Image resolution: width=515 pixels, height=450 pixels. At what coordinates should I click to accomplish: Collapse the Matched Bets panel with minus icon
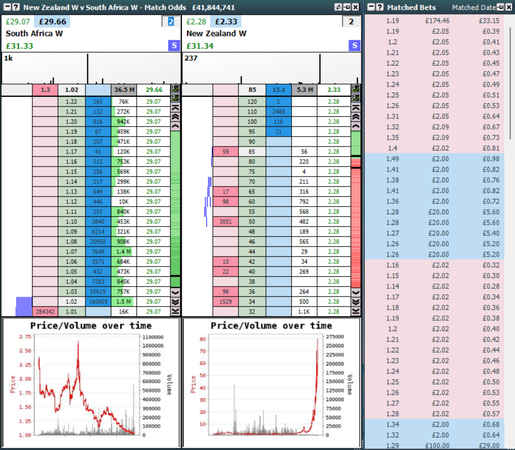pyautogui.click(x=371, y=7)
